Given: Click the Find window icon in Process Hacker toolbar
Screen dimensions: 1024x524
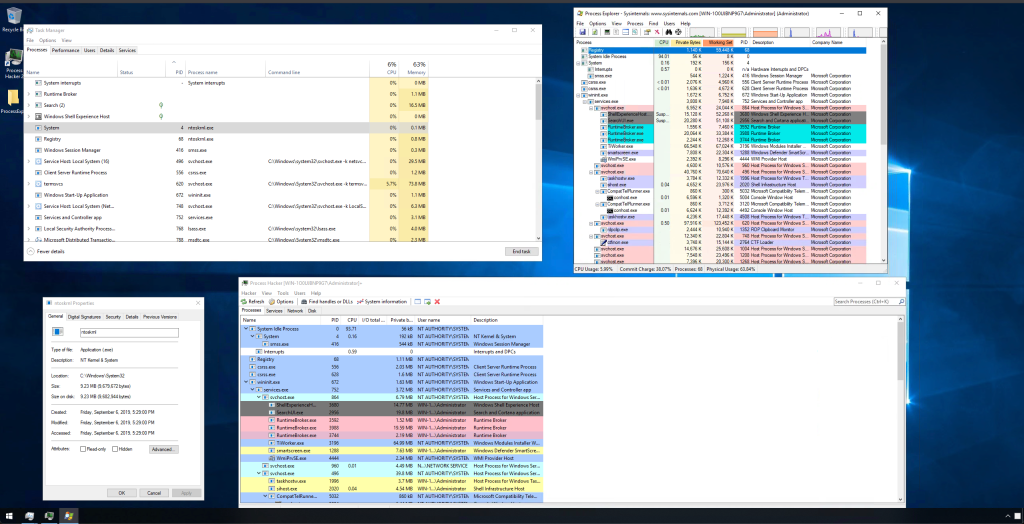Looking at the screenshot, I should point(418,301).
